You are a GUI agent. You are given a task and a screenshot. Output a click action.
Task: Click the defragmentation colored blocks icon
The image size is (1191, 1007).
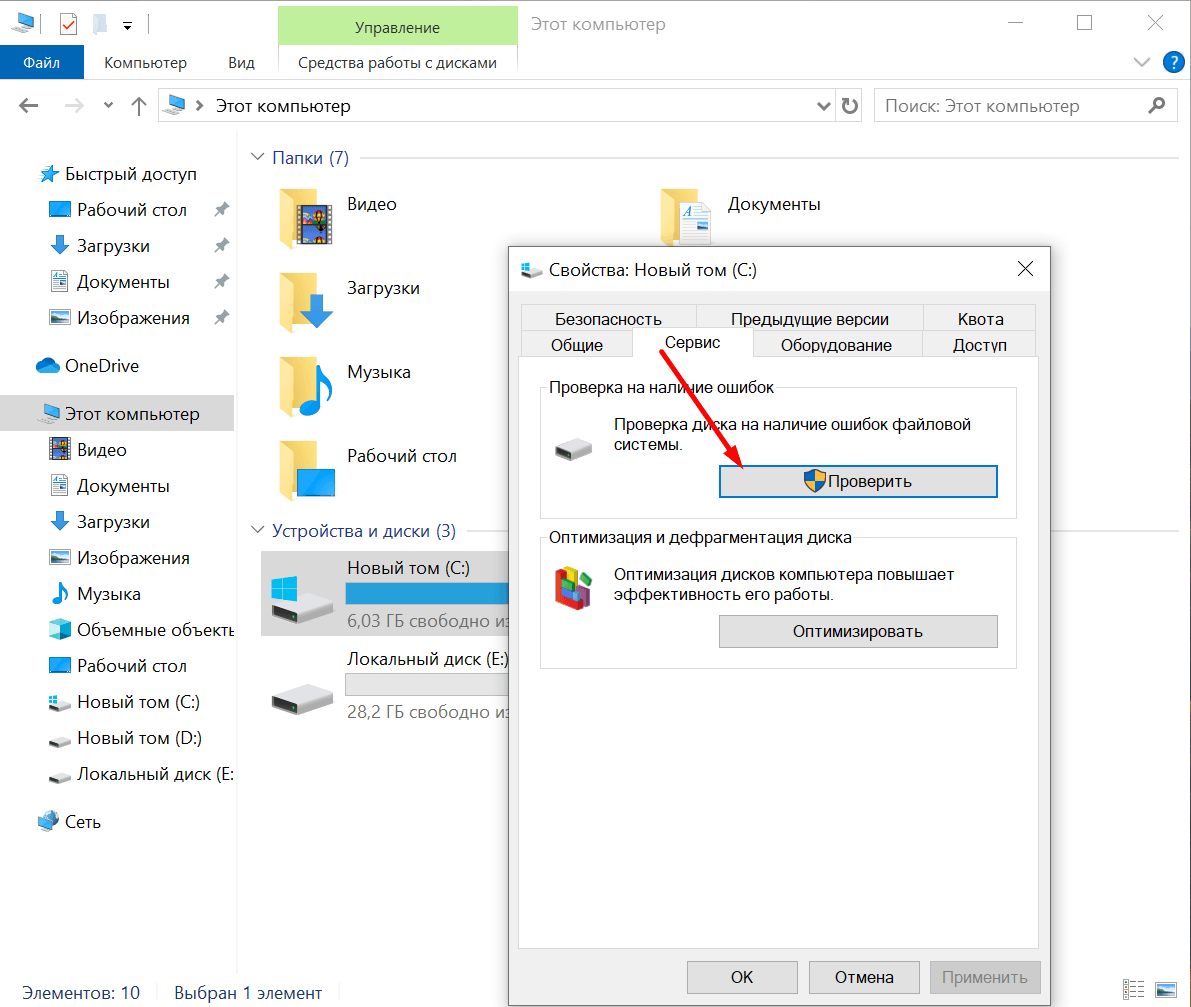point(573,589)
